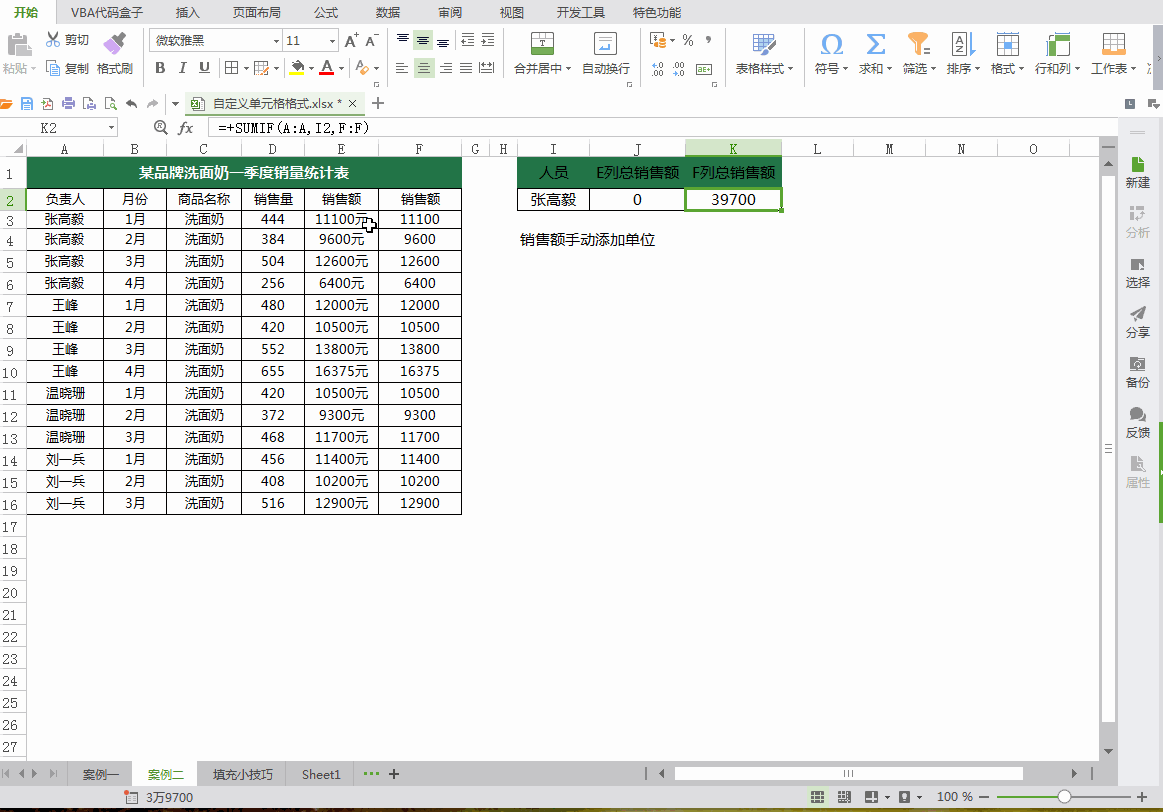
Task: Toggle horizontal center alignment
Action: pos(424,68)
